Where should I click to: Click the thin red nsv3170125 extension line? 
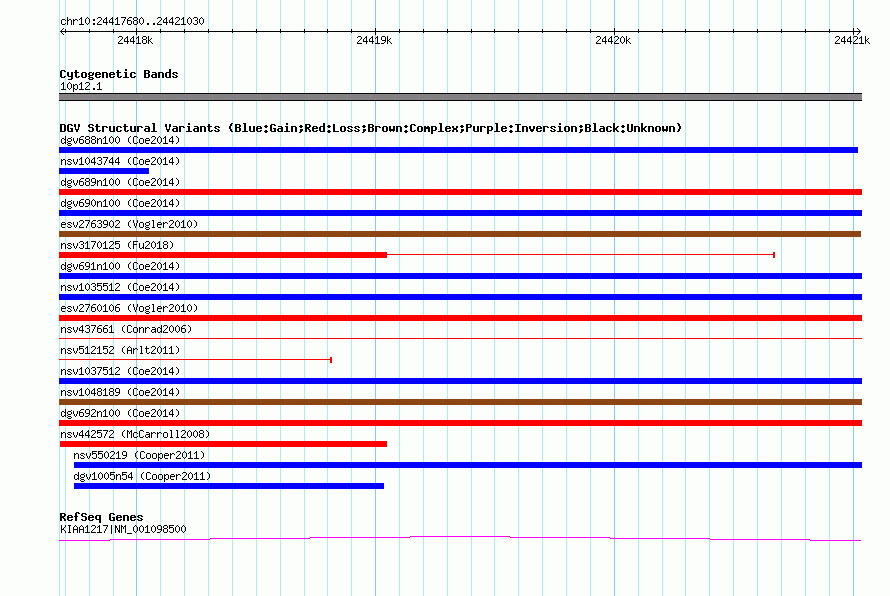click(581, 255)
